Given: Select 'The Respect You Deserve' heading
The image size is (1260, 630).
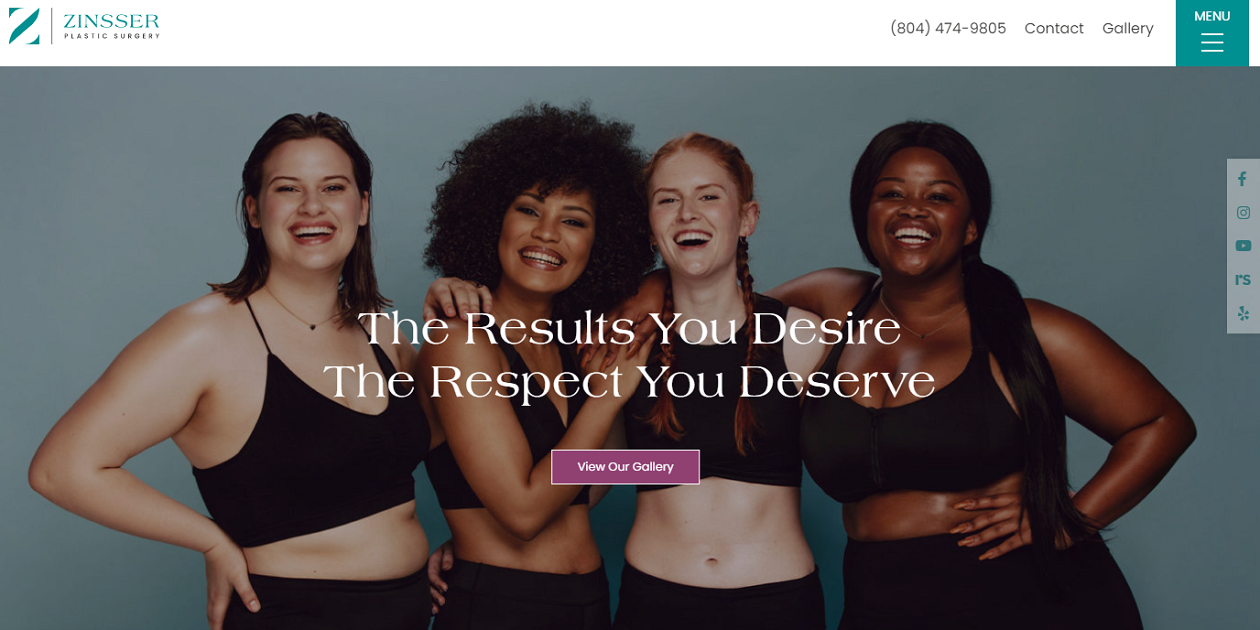Looking at the screenshot, I should (x=629, y=382).
